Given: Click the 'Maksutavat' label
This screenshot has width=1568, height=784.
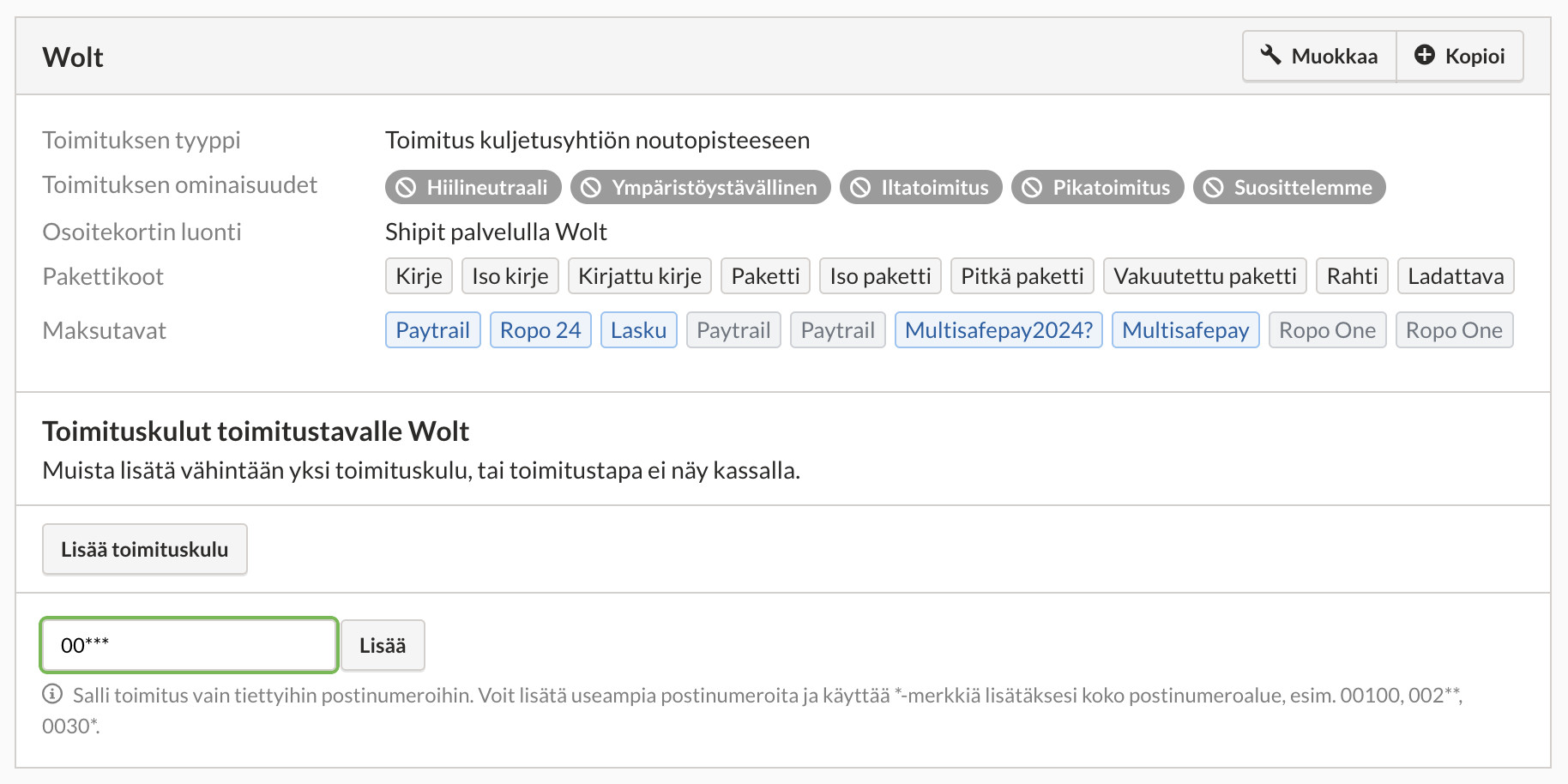Looking at the screenshot, I should (105, 330).
